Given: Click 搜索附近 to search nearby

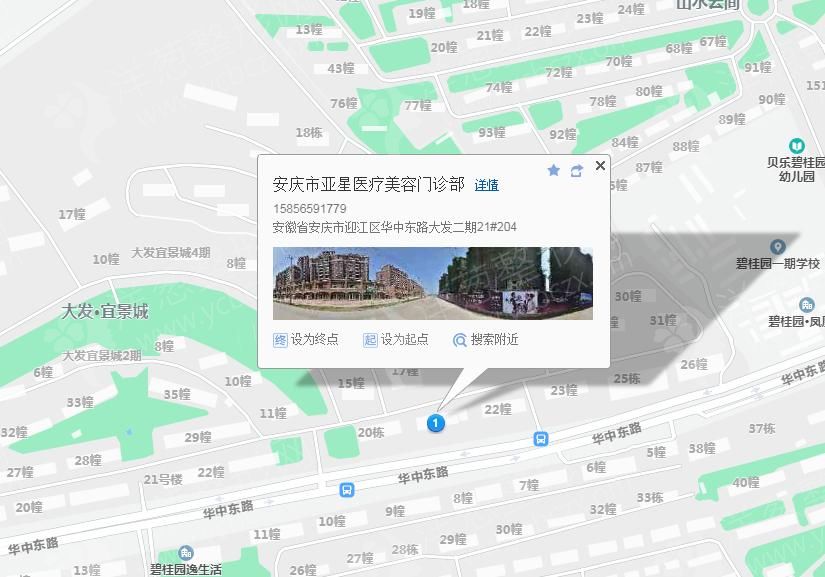Looking at the screenshot, I should click(x=486, y=340).
